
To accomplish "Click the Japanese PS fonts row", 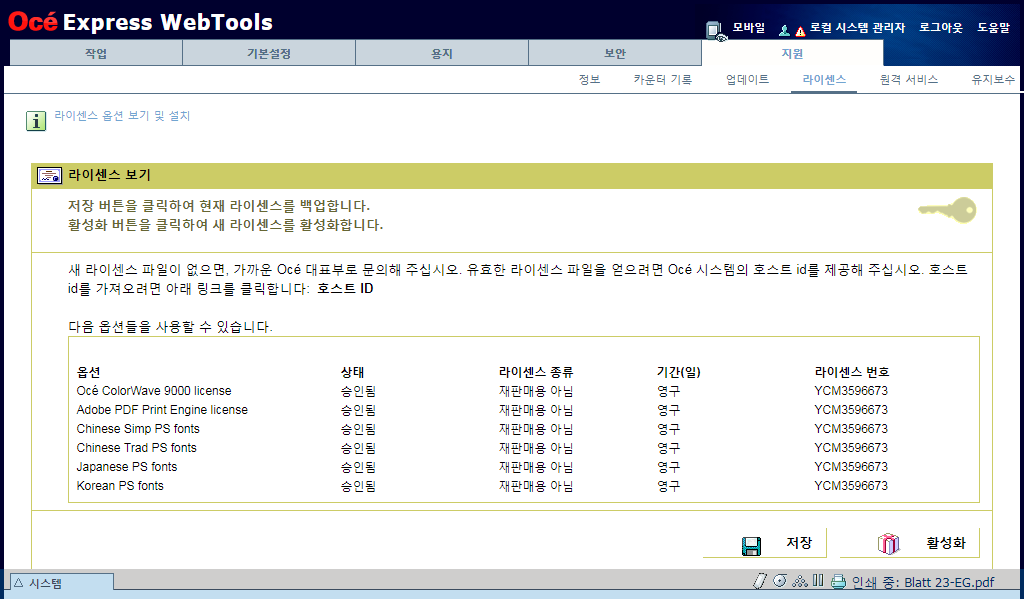I will 482,466.
